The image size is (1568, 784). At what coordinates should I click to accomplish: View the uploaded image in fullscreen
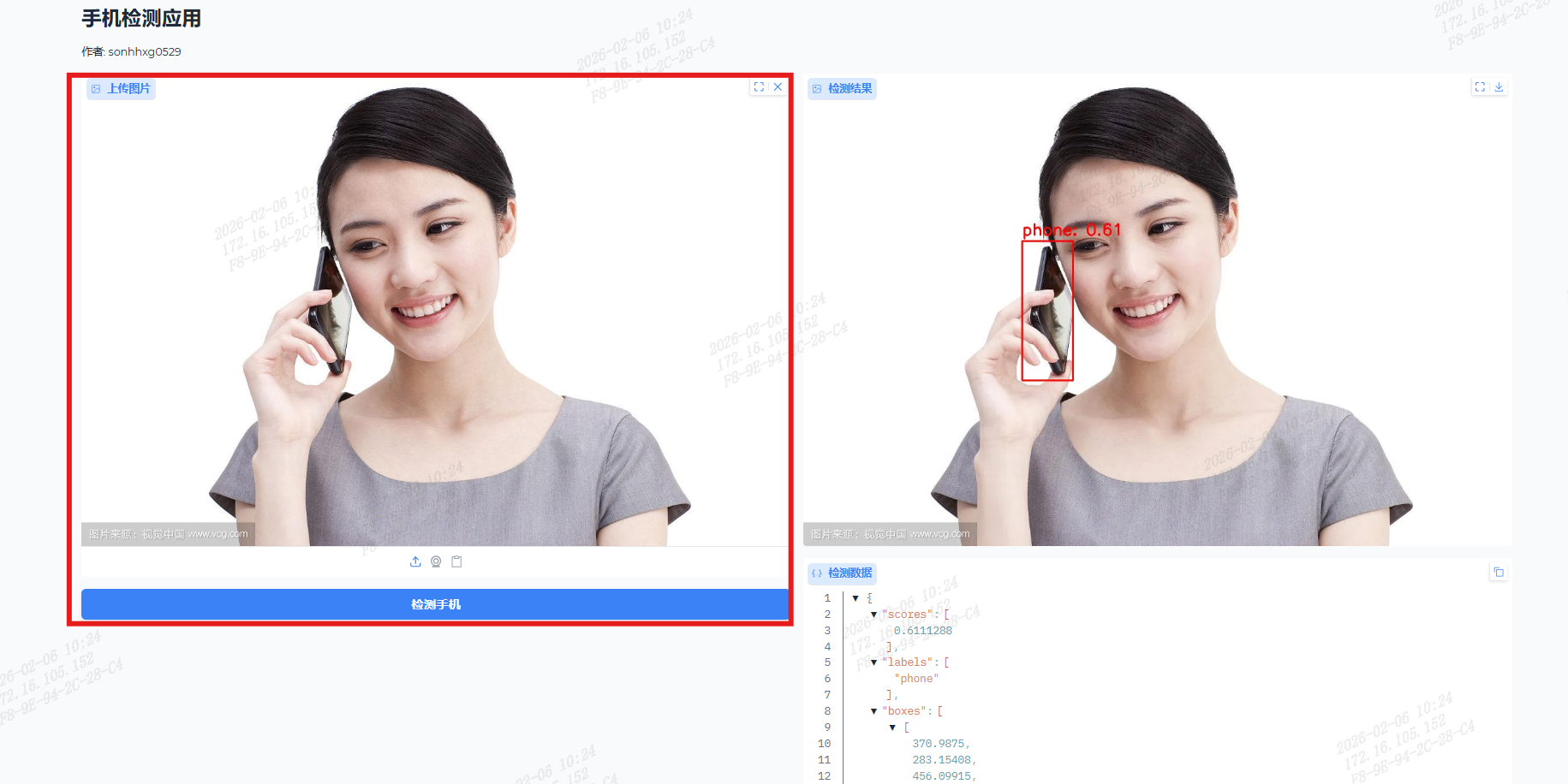click(759, 87)
